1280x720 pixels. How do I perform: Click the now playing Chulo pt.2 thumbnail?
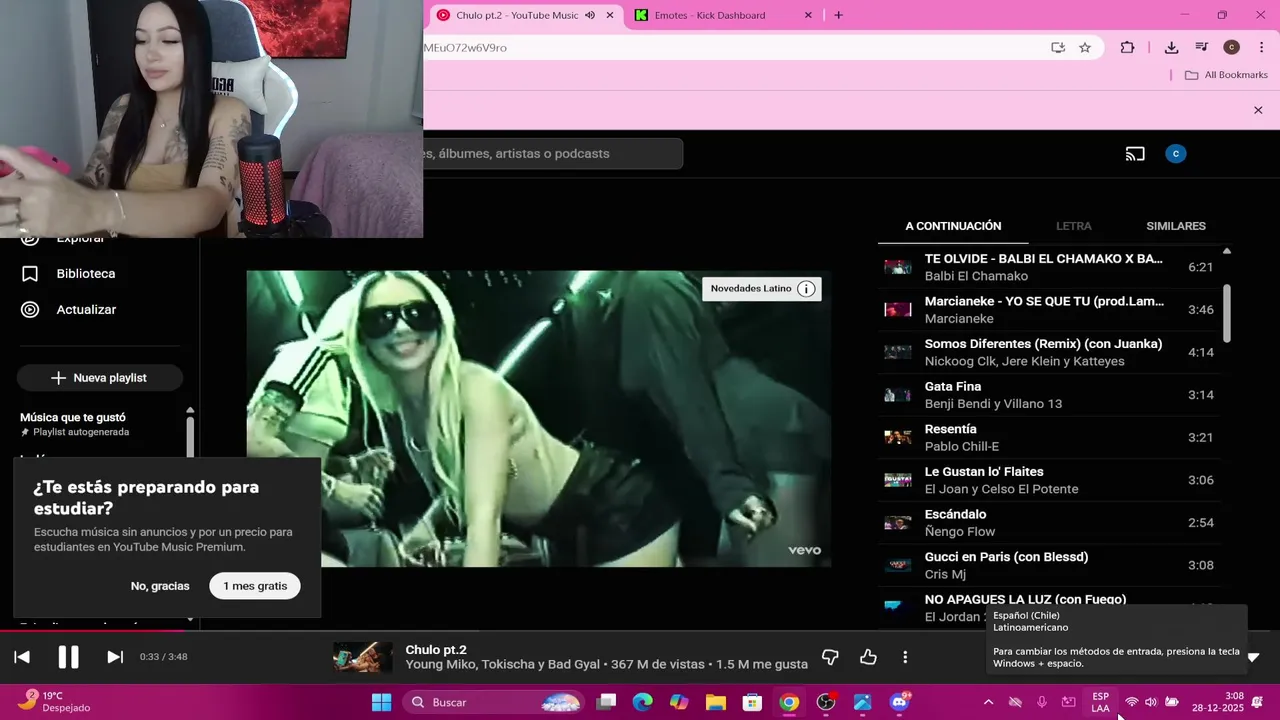[x=362, y=657]
